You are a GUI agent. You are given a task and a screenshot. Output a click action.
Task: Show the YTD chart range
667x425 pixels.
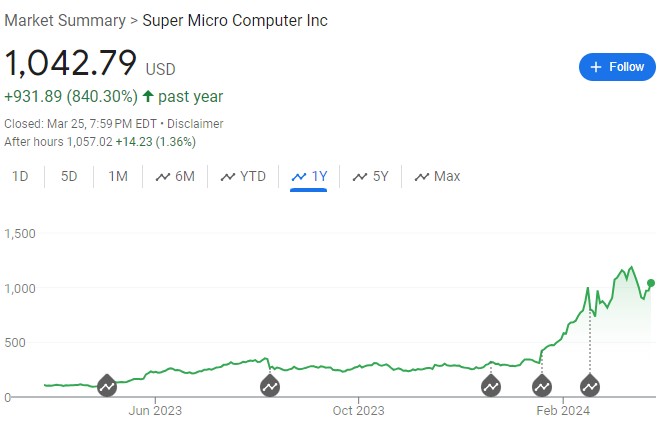[x=243, y=176]
